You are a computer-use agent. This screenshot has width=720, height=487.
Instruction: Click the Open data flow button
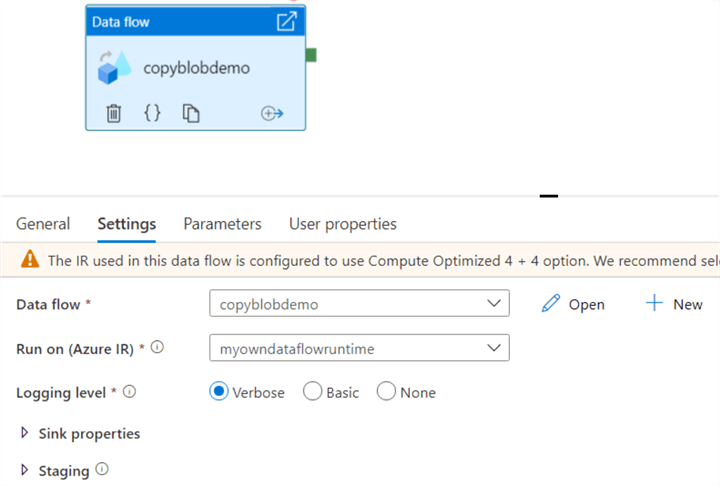click(x=573, y=304)
